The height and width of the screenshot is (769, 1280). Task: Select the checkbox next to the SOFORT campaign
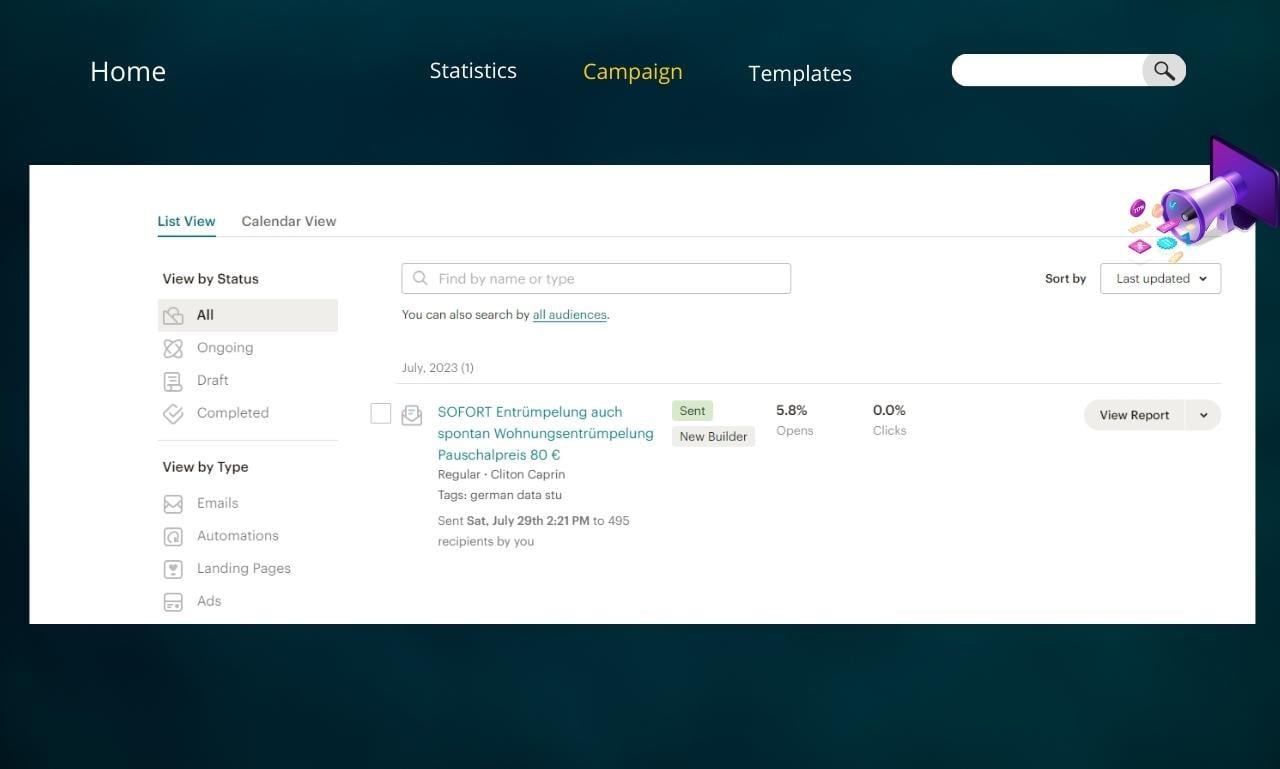[x=380, y=412]
